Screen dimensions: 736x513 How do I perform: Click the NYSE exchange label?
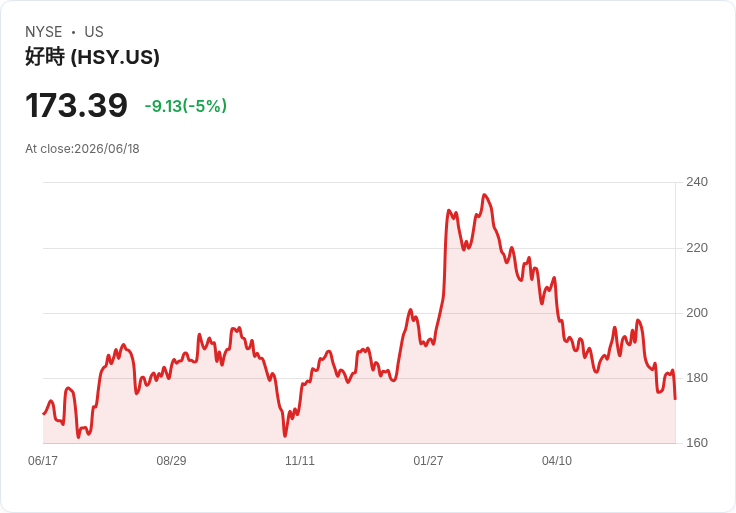click(x=44, y=32)
